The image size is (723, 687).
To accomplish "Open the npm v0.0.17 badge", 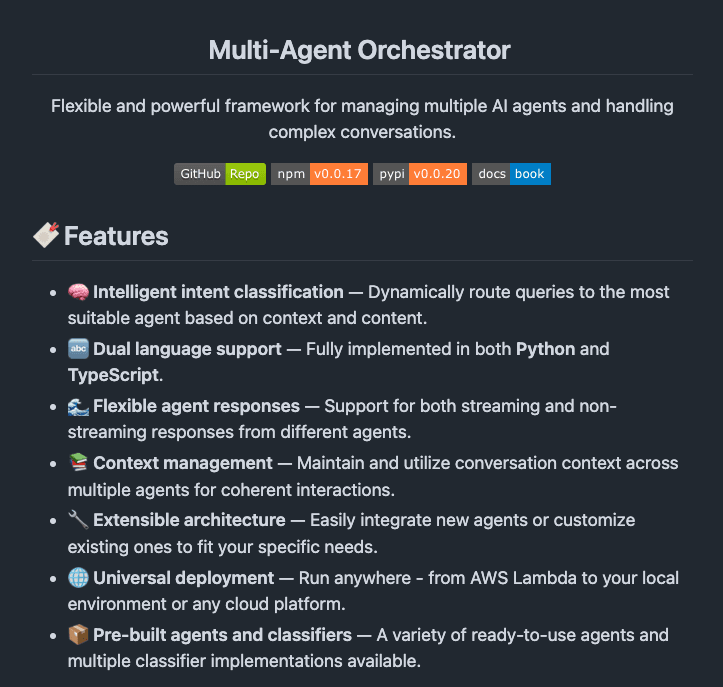I will click(x=319, y=174).
